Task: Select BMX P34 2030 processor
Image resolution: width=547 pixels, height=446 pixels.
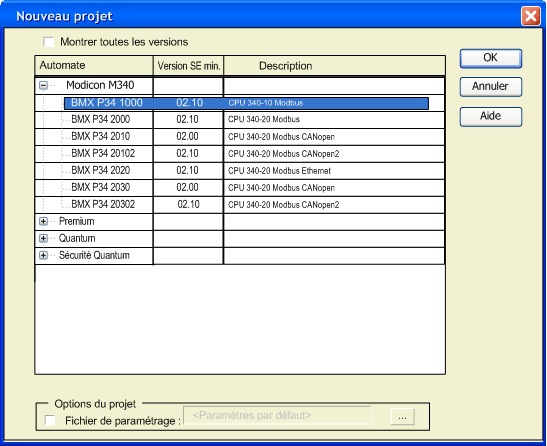Action: (x=240, y=188)
